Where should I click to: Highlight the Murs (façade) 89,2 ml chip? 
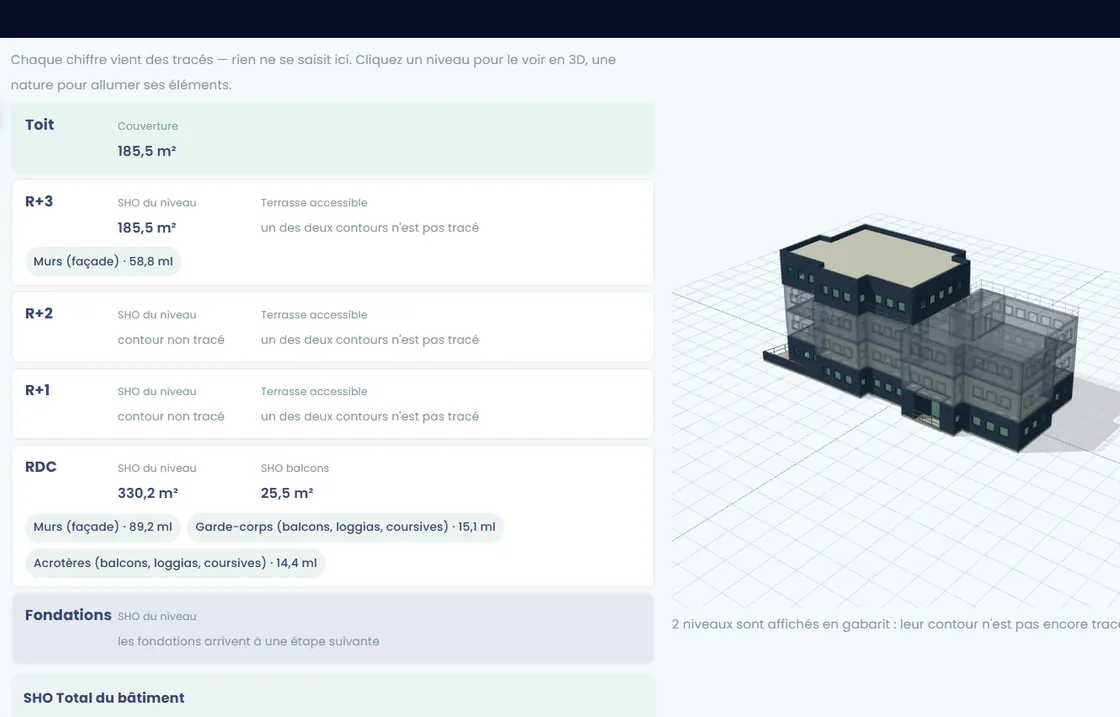(x=103, y=527)
